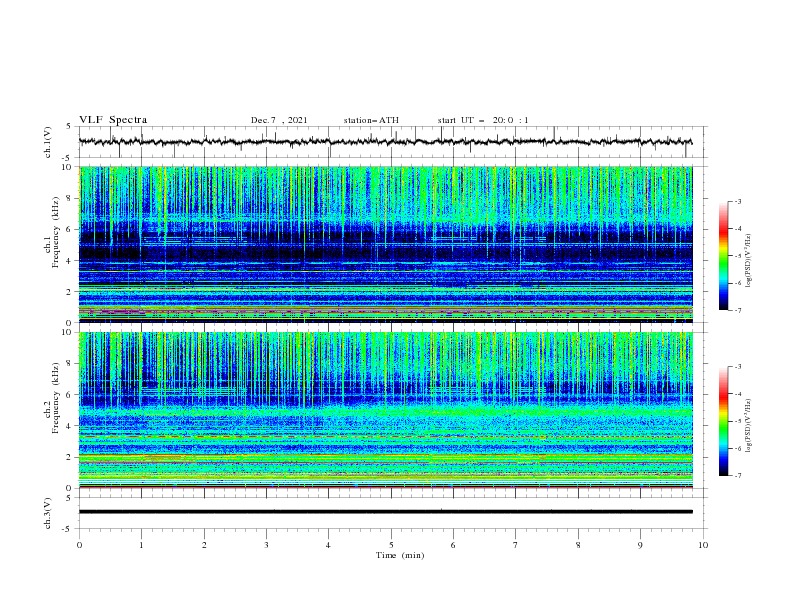Click the ch.2 PSD color bar
Screen dimensions: 792x612
point(723,421)
